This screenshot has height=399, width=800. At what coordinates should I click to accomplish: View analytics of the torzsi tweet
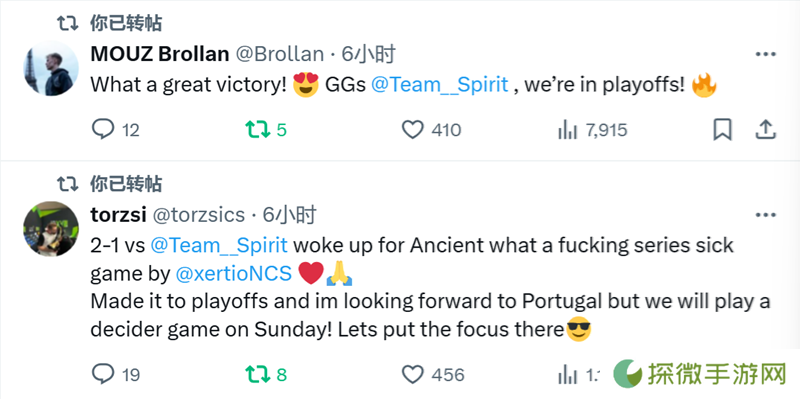click(579, 375)
